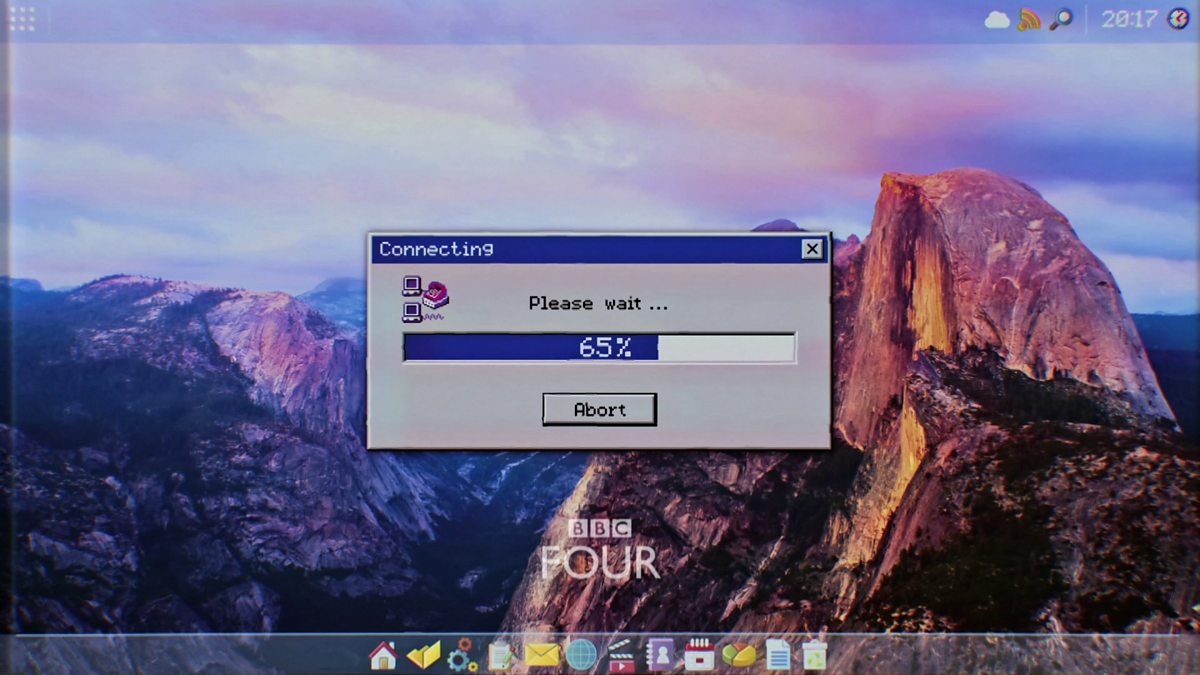
Task: Open the purple contacts address book
Action: point(660,655)
